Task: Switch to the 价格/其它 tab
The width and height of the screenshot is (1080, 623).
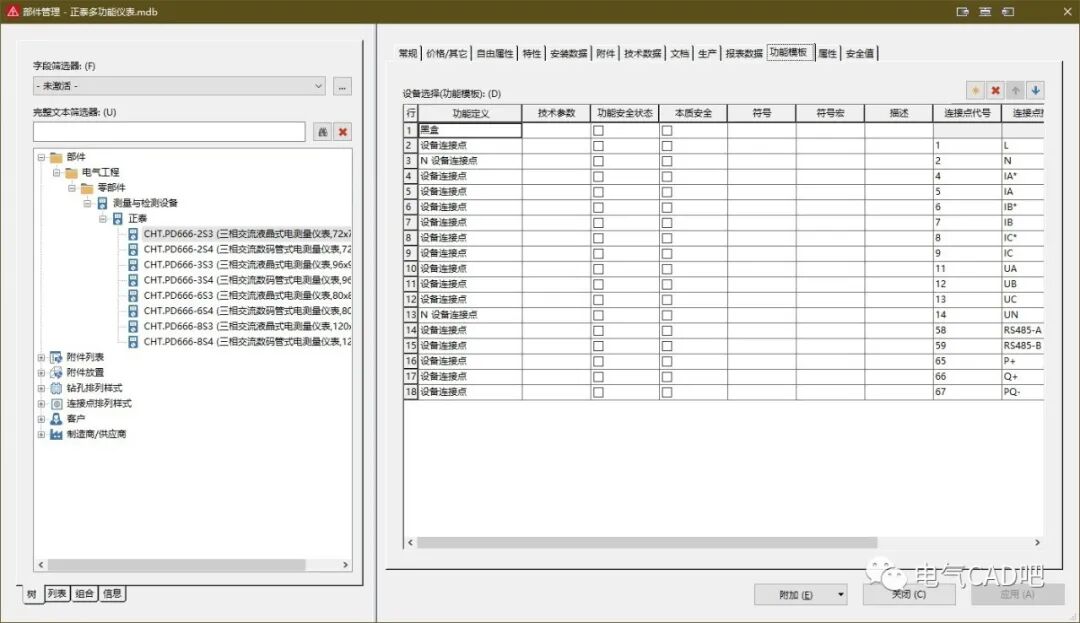Action: coord(446,53)
